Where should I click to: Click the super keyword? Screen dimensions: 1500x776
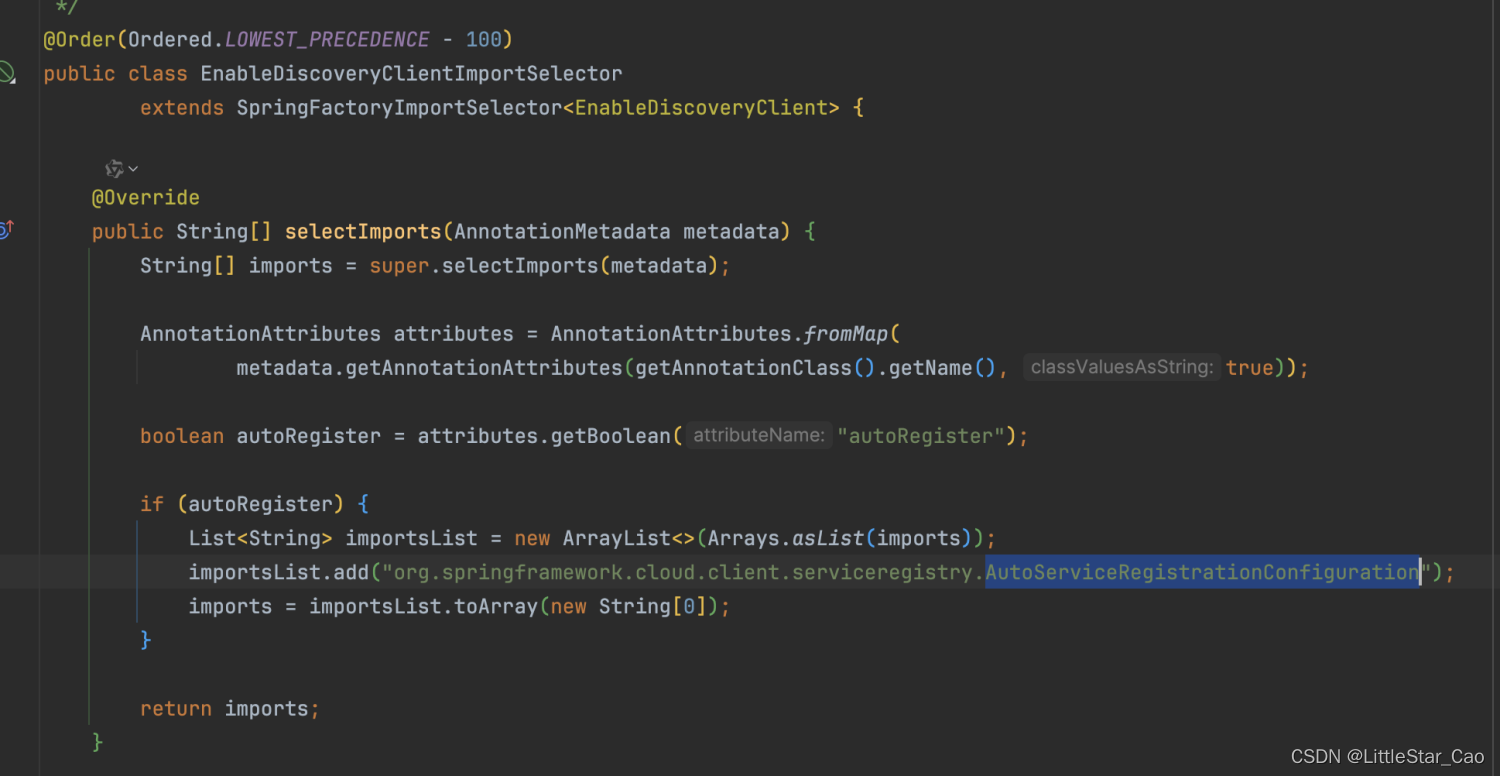click(399, 266)
